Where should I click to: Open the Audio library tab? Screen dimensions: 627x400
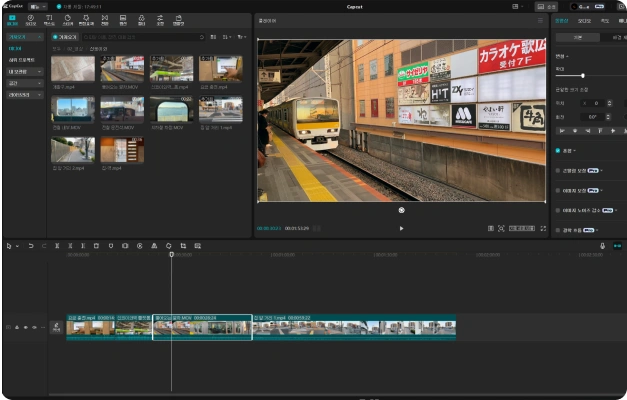30,20
